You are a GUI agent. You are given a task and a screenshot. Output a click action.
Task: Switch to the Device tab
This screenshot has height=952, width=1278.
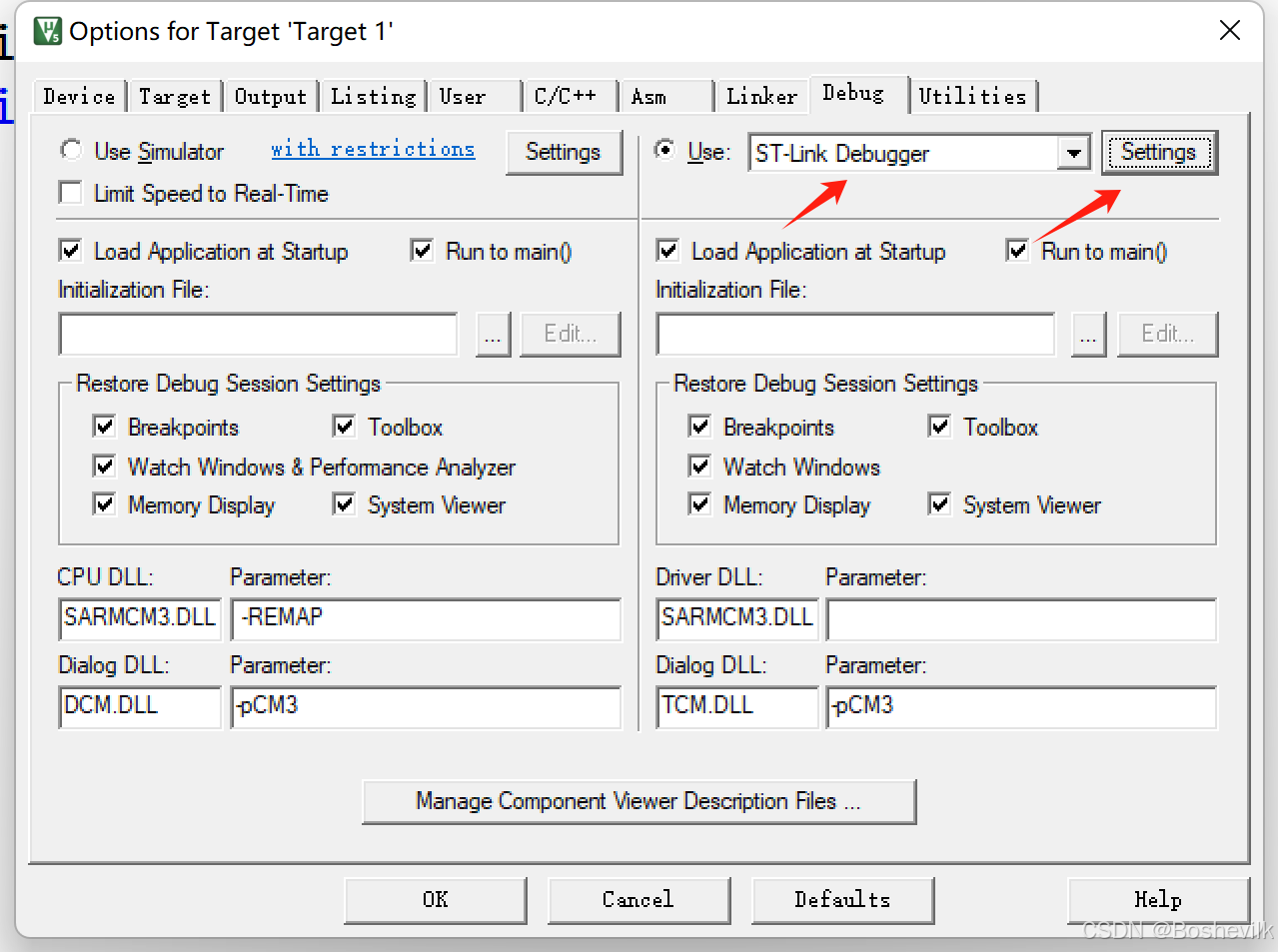(79, 97)
